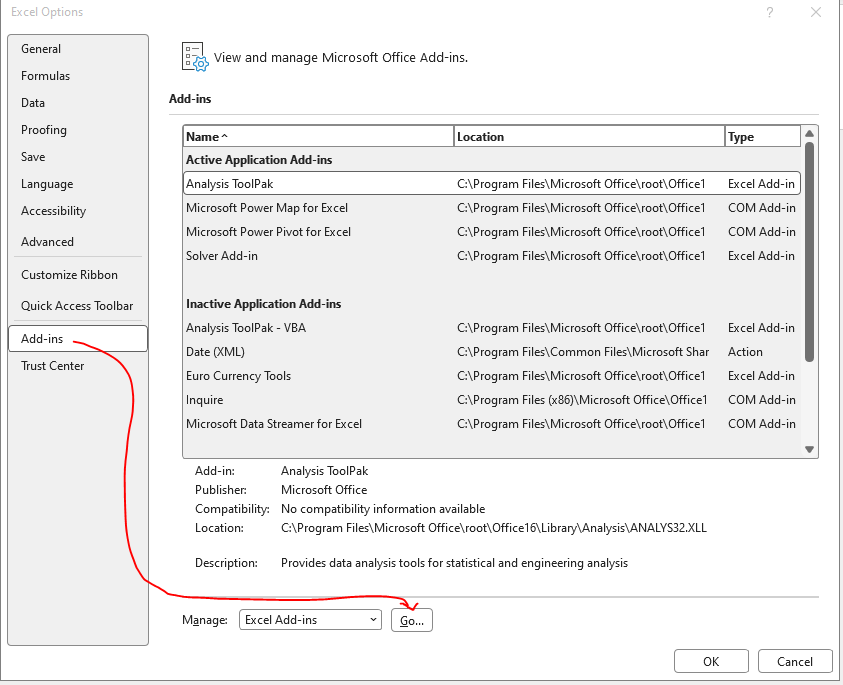Open the Manage add-ins dropdown
Viewport: 843px width, 685px height.
pyautogui.click(x=310, y=620)
